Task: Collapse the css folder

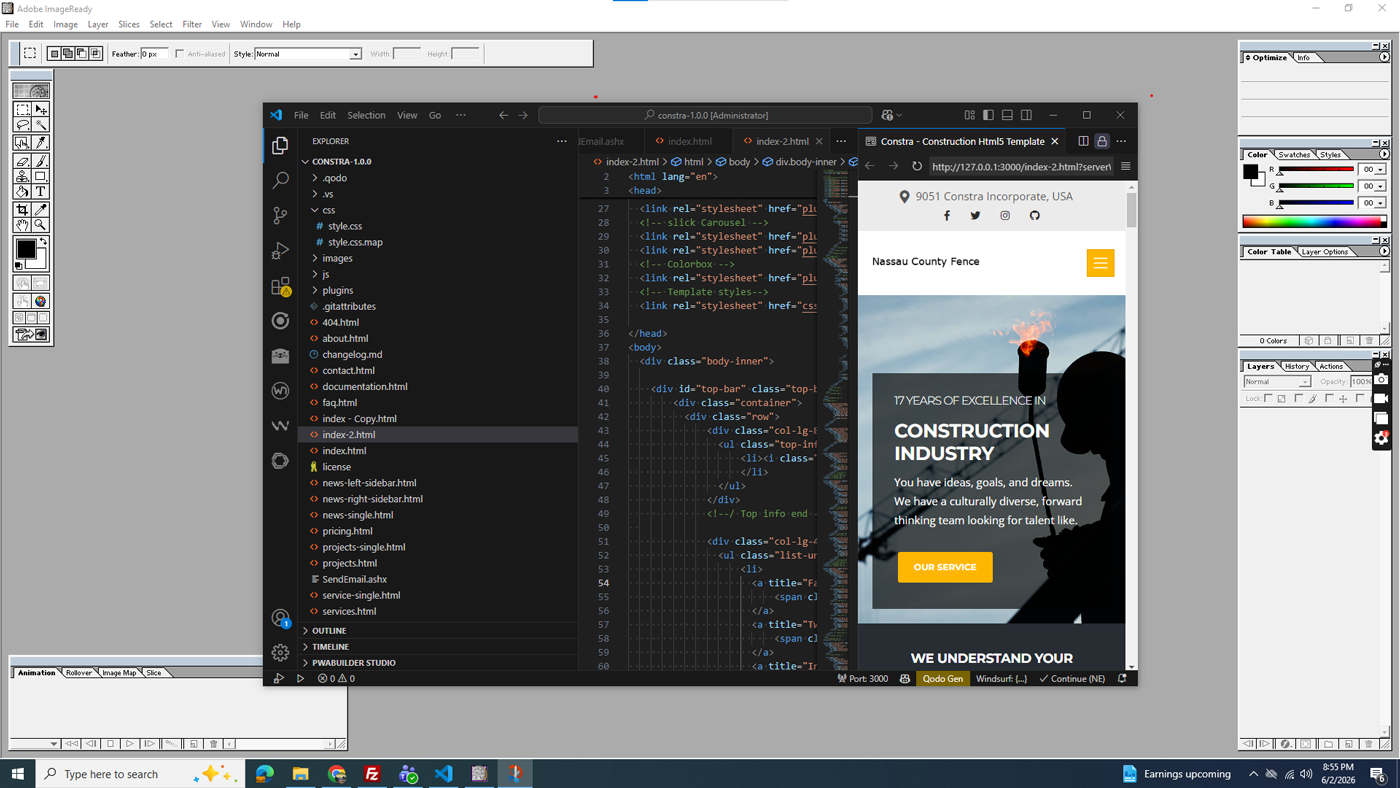Action: coord(315,210)
